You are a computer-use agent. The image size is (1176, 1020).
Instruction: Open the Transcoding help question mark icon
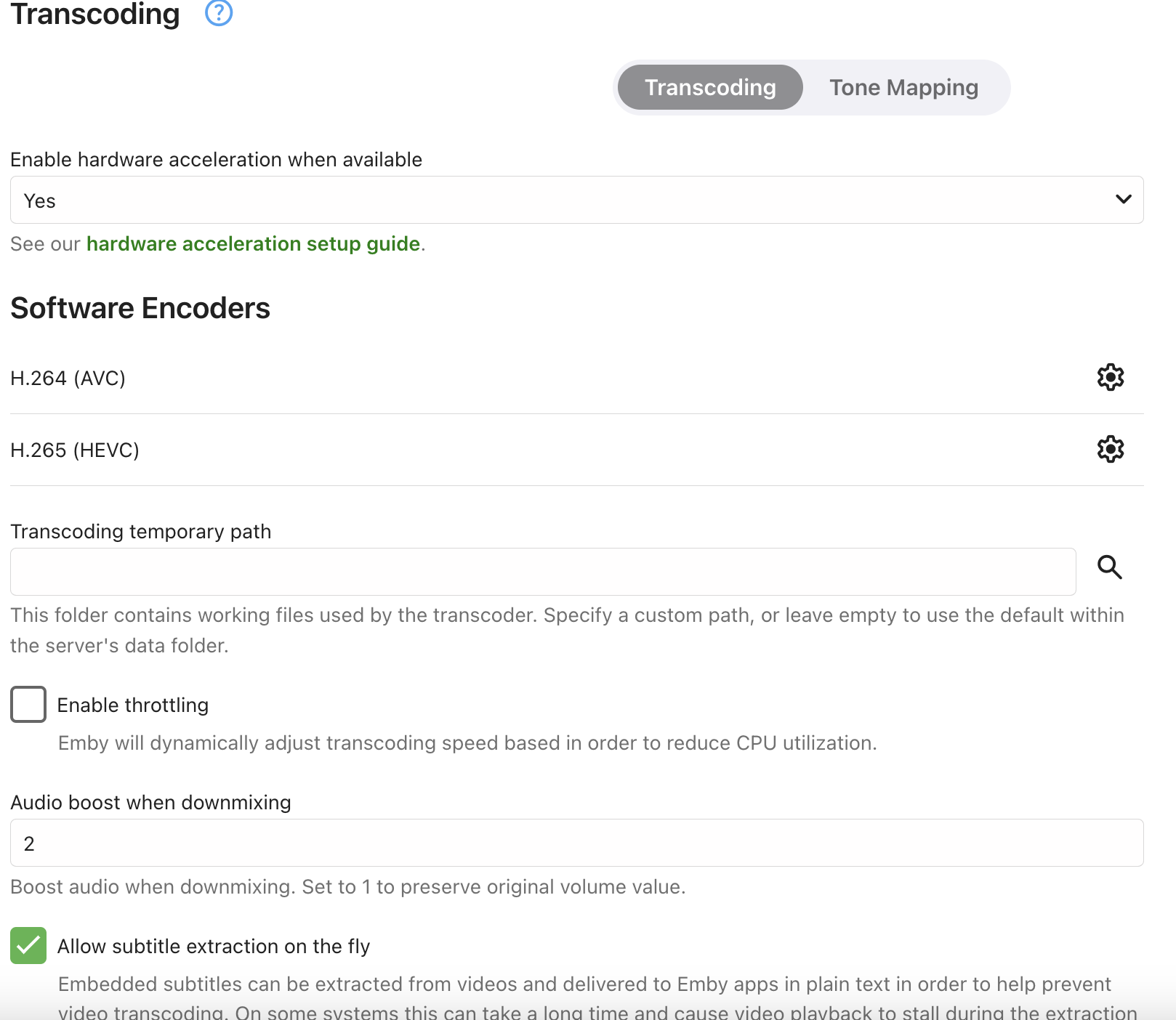tap(219, 12)
